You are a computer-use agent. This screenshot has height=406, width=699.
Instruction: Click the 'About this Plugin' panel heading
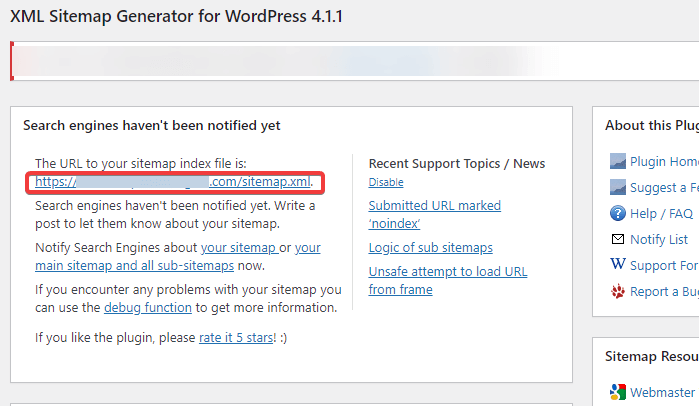point(652,126)
